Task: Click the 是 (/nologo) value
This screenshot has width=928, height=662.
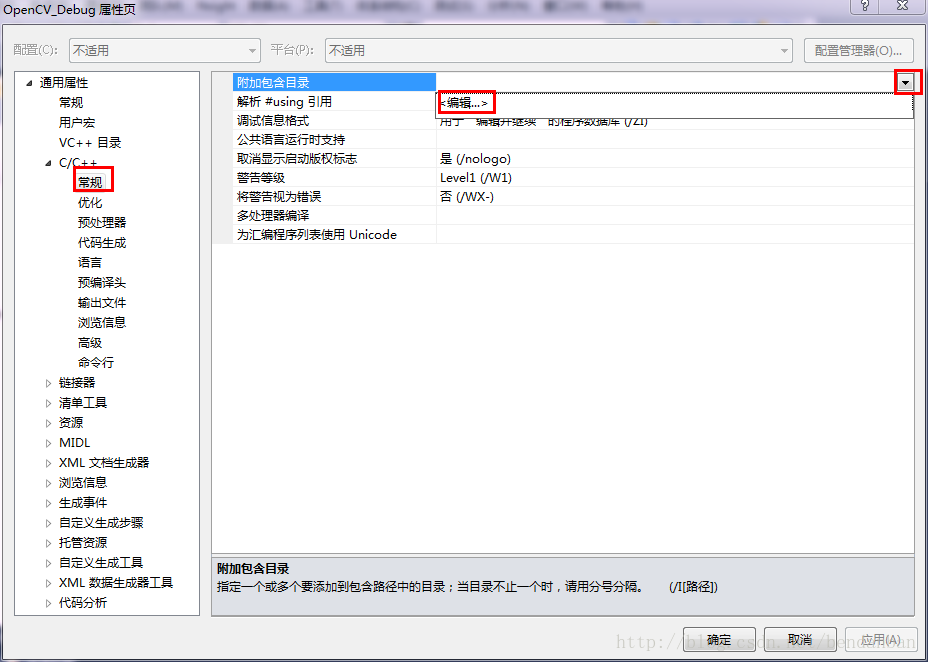Action: tap(475, 159)
